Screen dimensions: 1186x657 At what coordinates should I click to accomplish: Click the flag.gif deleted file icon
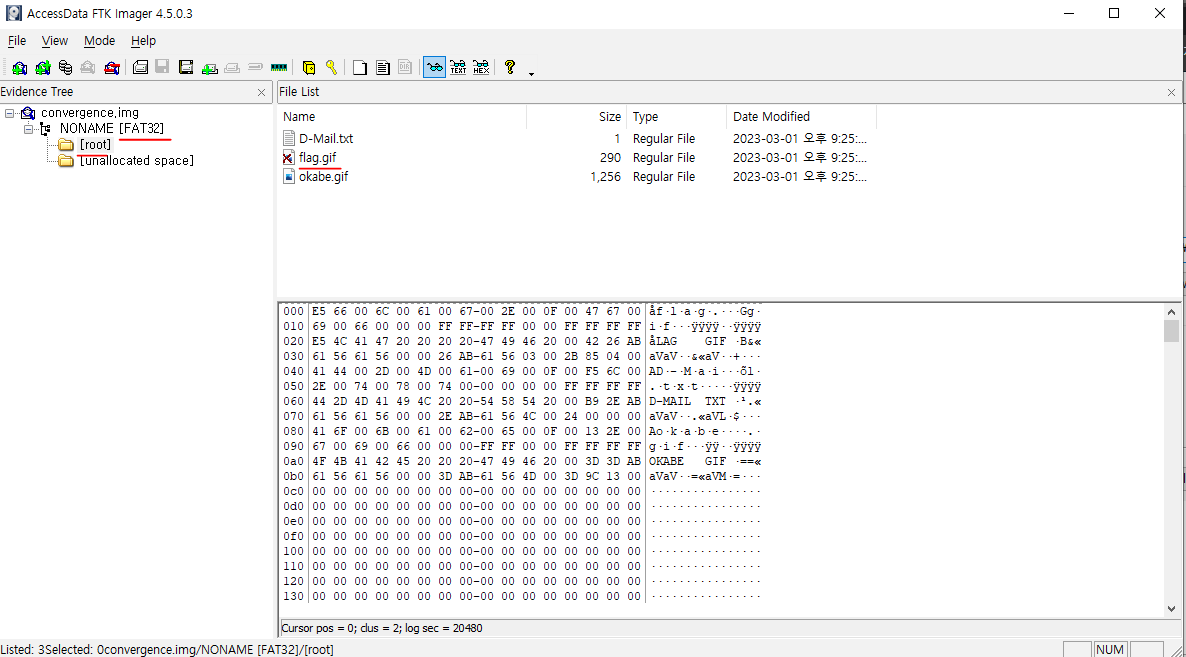[x=288, y=157]
